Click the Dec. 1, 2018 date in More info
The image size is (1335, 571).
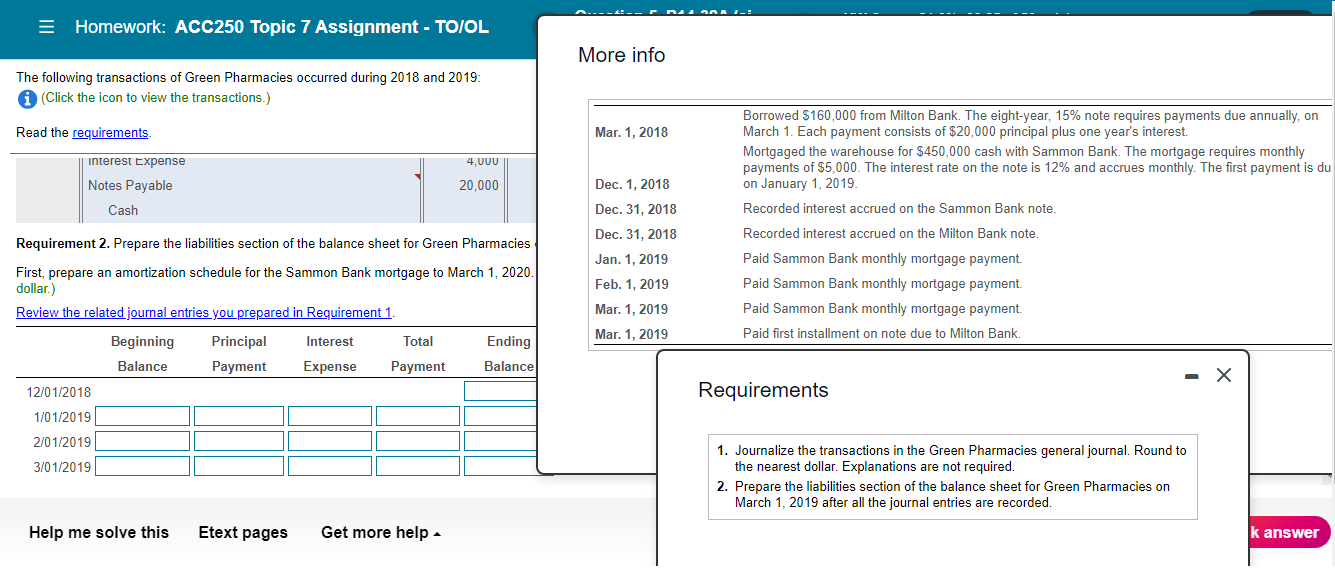click(x=632, y=184)
